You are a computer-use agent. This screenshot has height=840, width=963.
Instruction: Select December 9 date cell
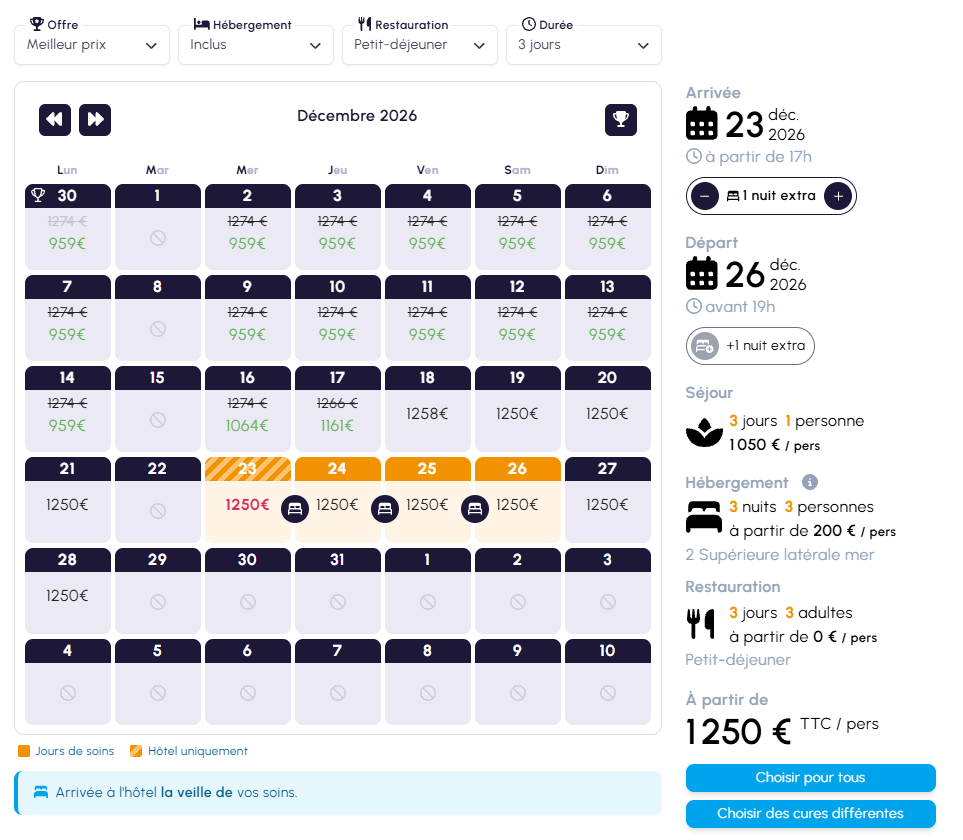point(248,317)
